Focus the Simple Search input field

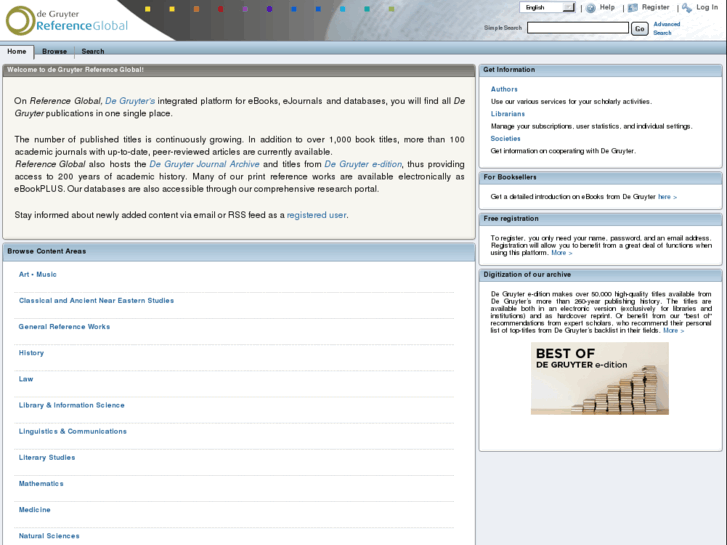click(578, 28)
